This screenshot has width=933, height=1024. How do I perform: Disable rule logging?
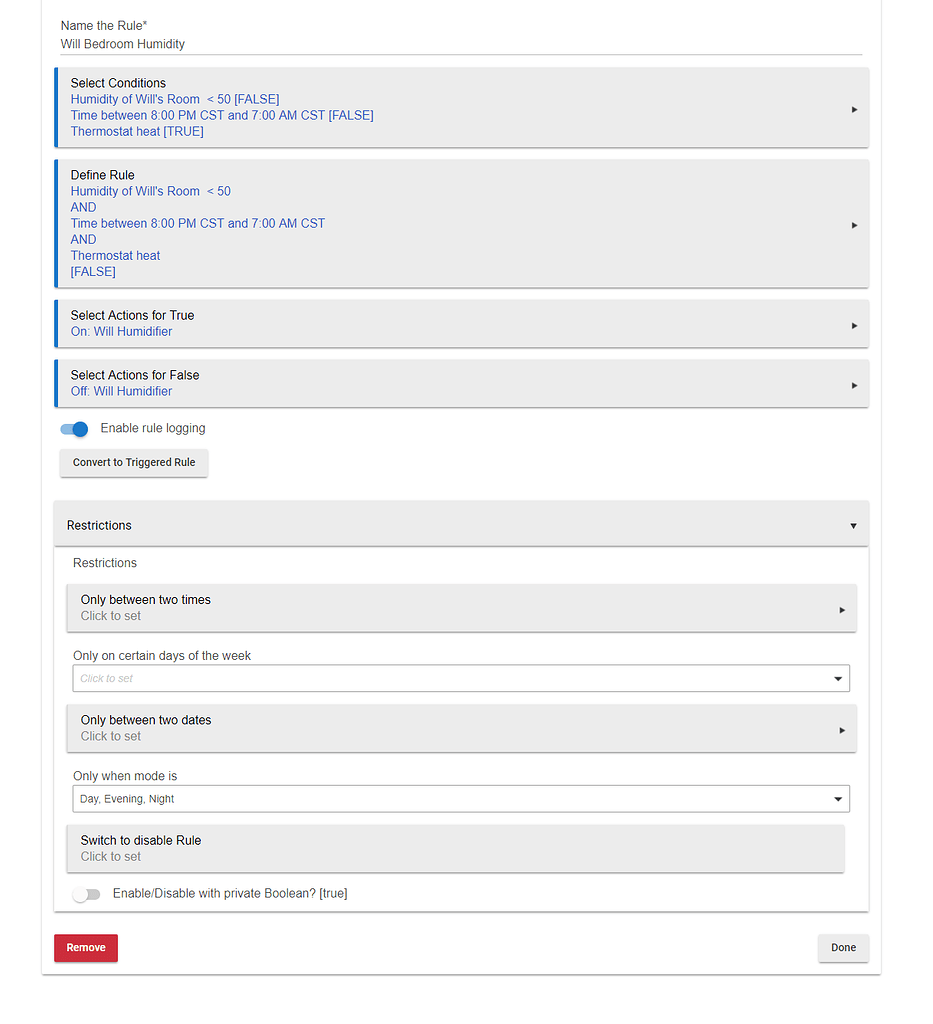tap(73, 428)
